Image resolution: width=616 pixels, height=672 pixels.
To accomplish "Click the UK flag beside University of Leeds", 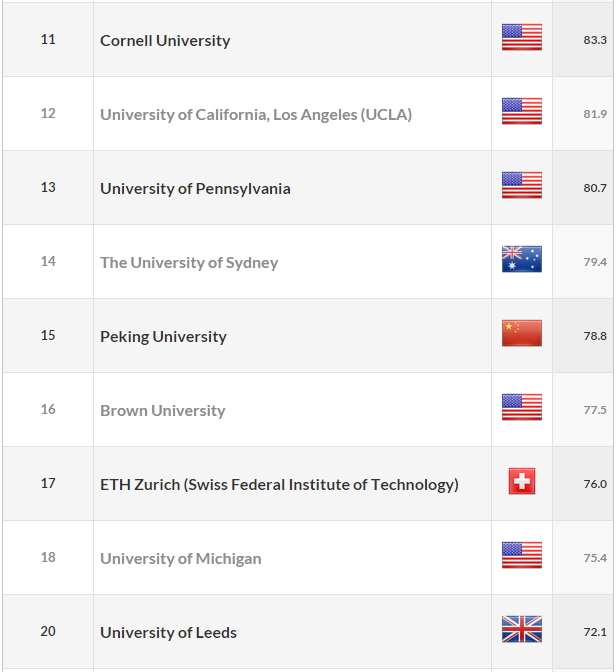I will [x=522, y=629].
